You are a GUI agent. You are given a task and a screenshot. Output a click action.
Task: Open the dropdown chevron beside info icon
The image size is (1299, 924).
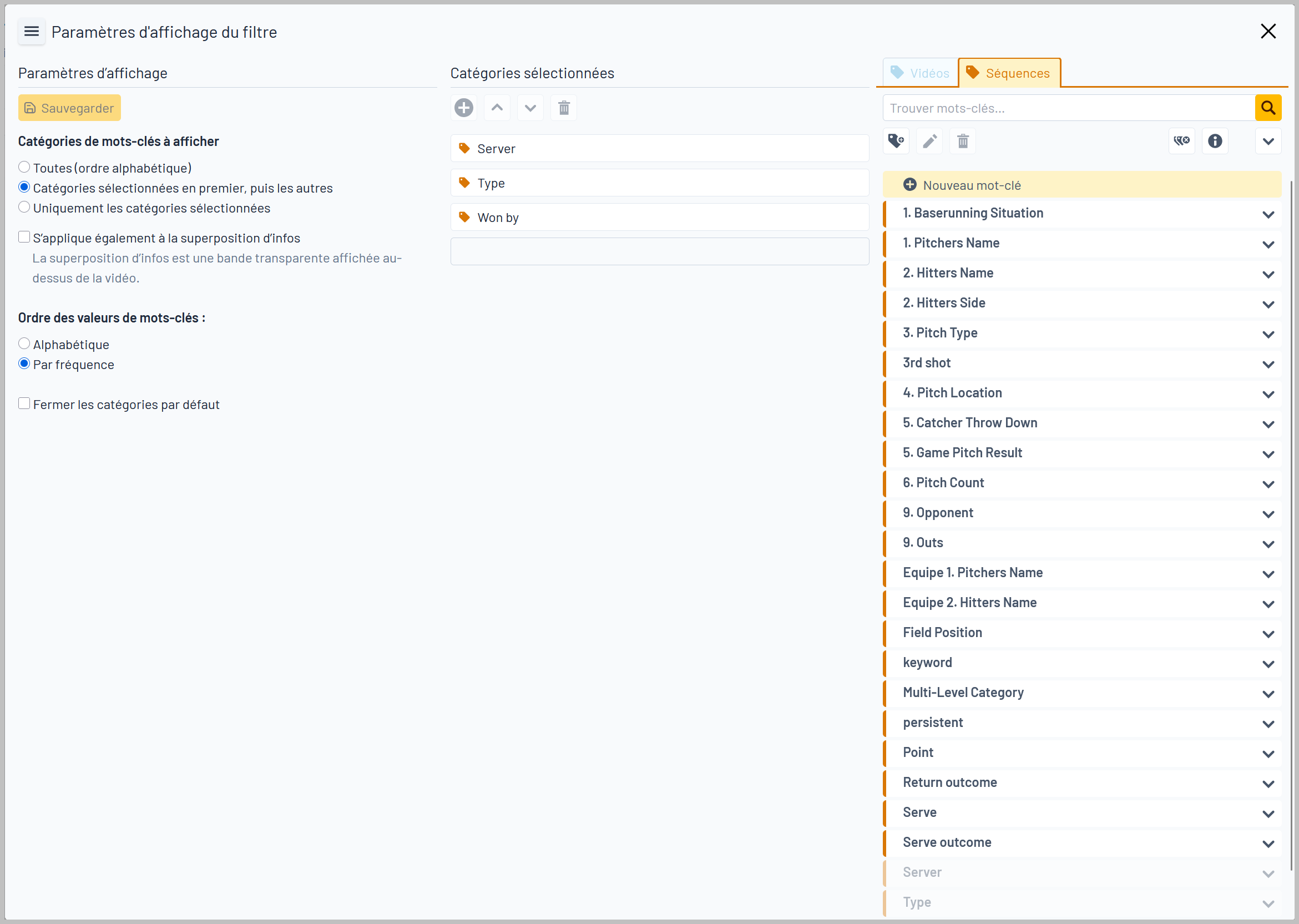(1268, 140)
